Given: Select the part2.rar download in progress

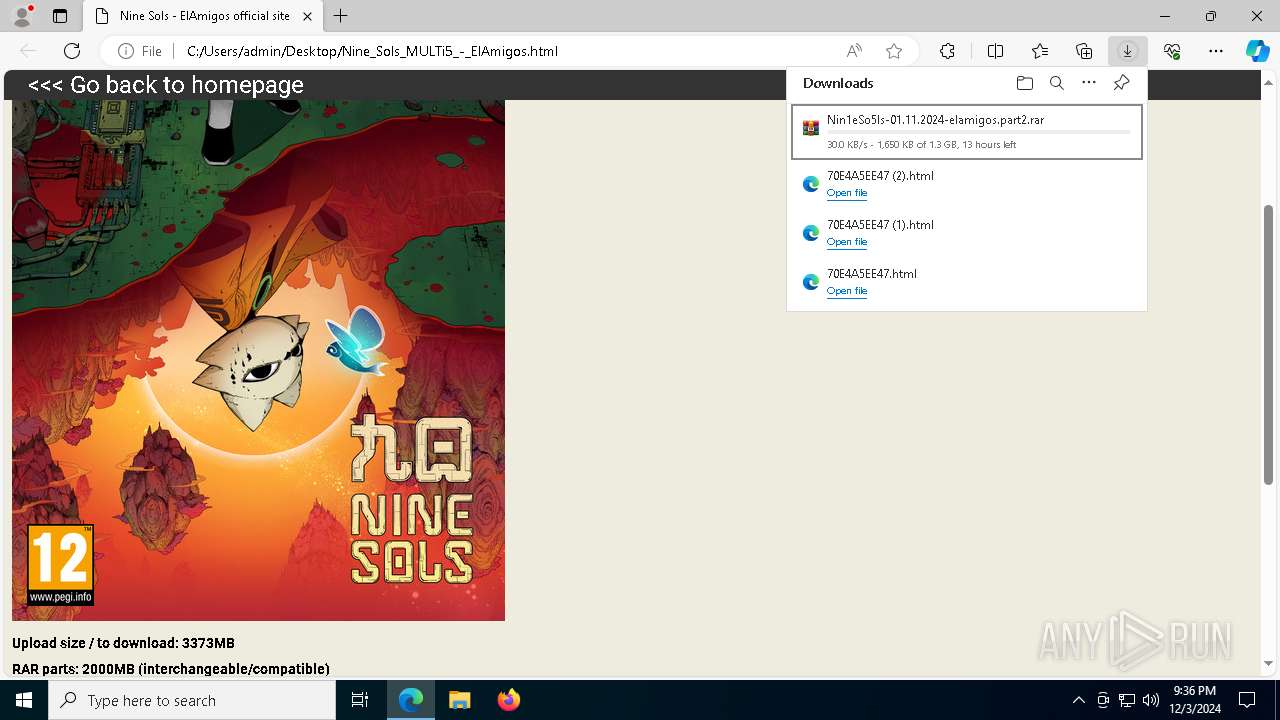Looking at the screenshot, I should tap(967, 132).
